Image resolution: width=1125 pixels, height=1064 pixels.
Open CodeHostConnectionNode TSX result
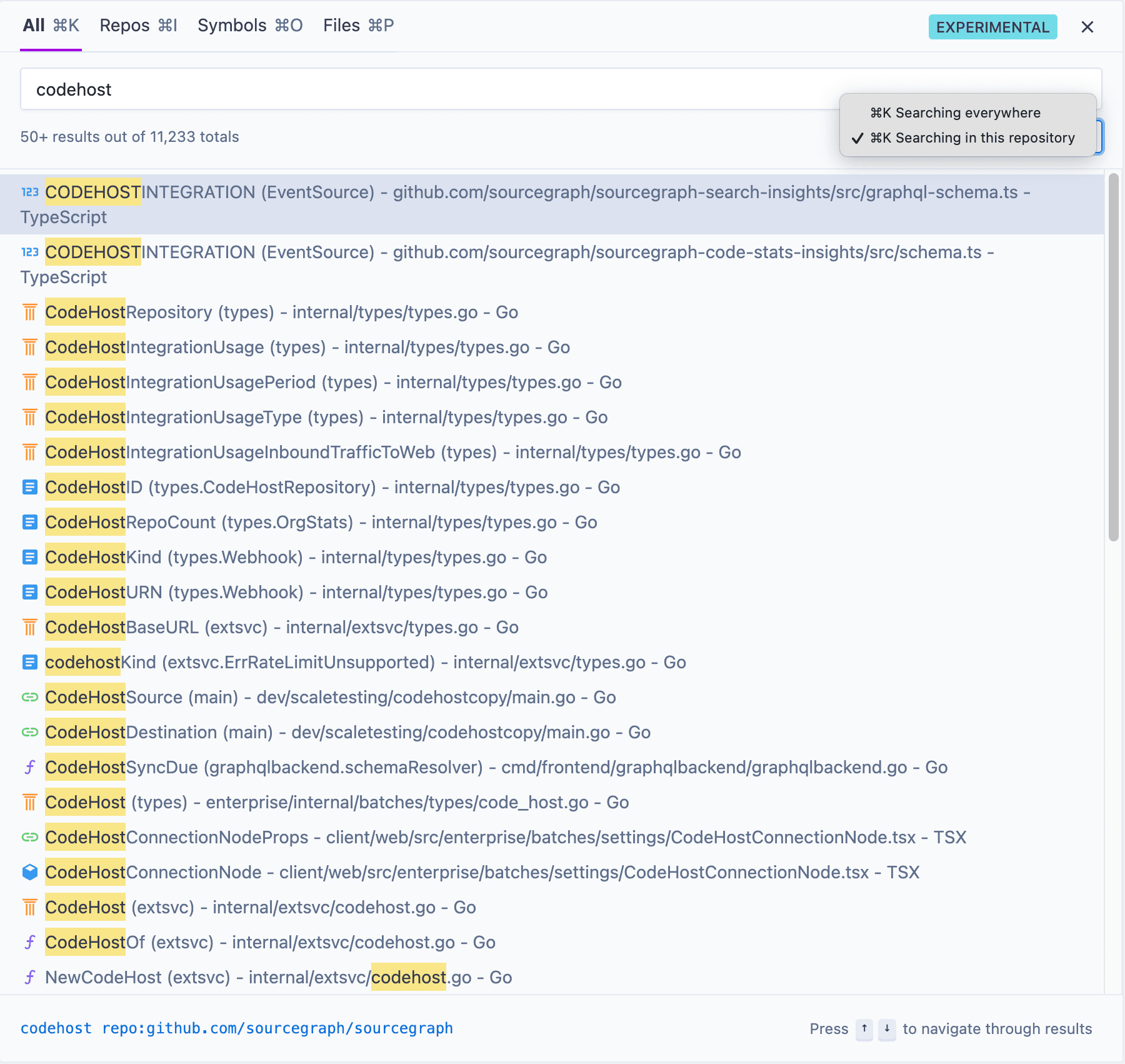click(552, 872)
